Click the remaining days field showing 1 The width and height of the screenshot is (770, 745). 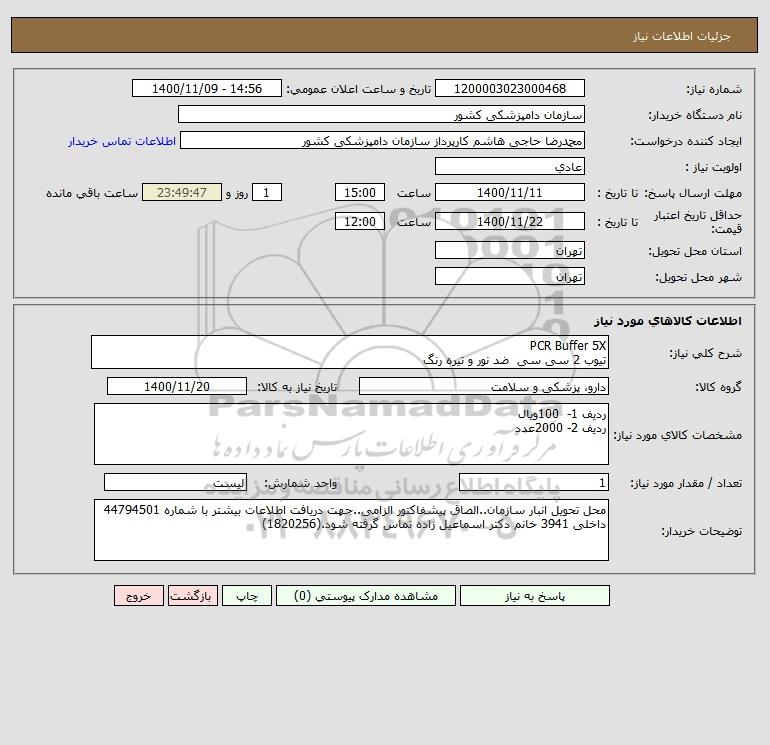[267, 193]
